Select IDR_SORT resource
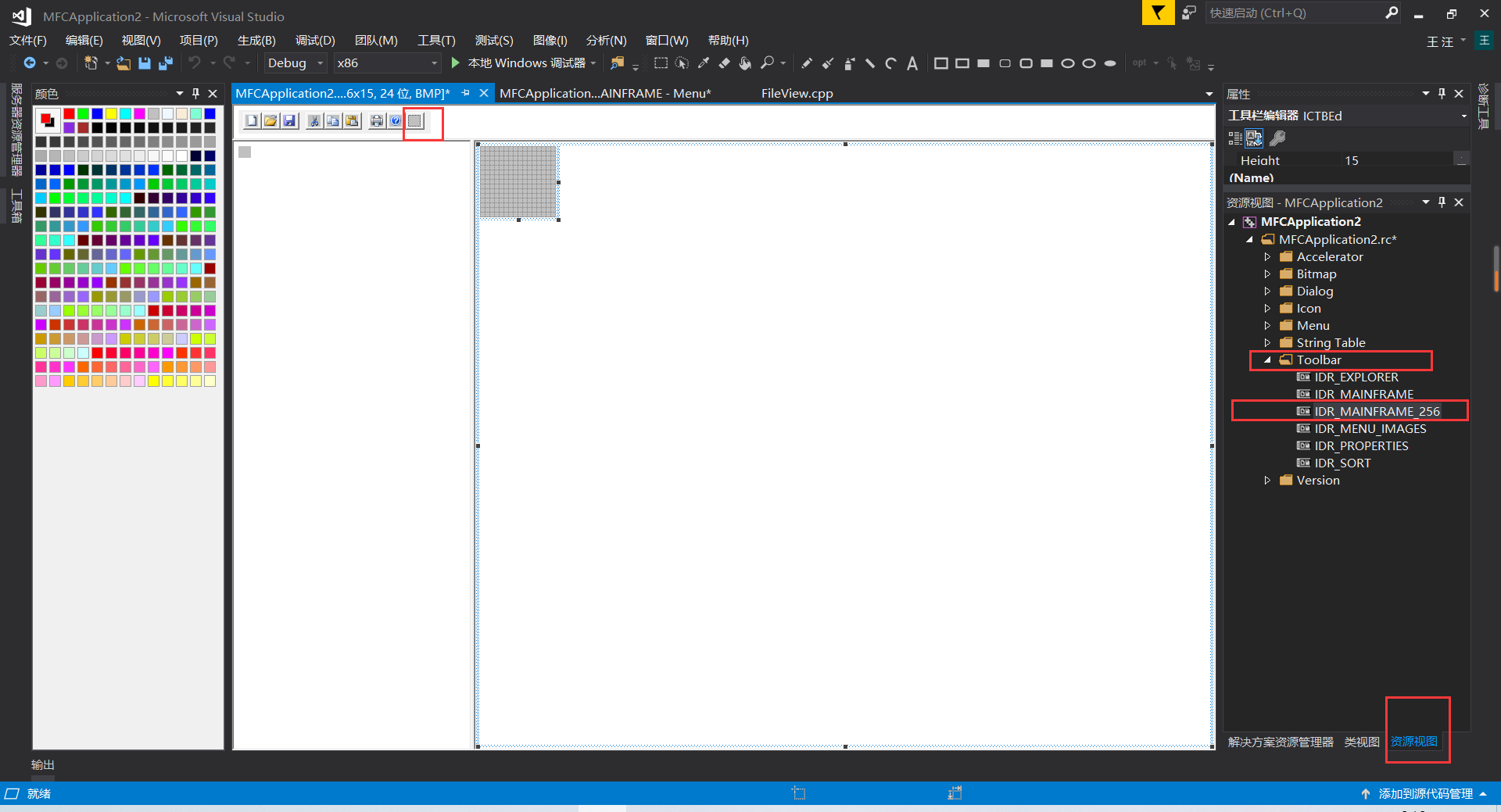1501x812 pixels. (1342, 463)
